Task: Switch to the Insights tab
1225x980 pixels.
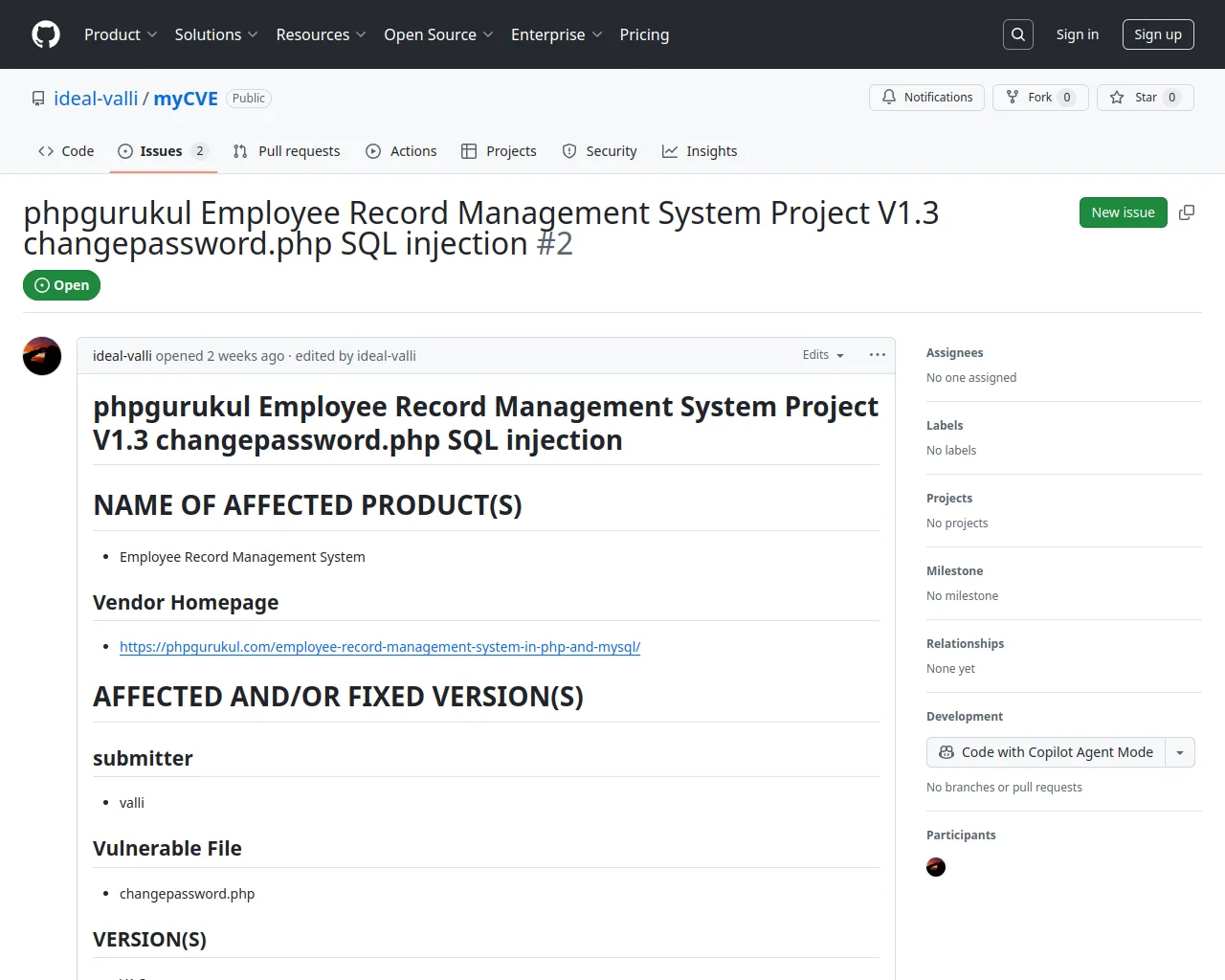Action: coord(700,151)
